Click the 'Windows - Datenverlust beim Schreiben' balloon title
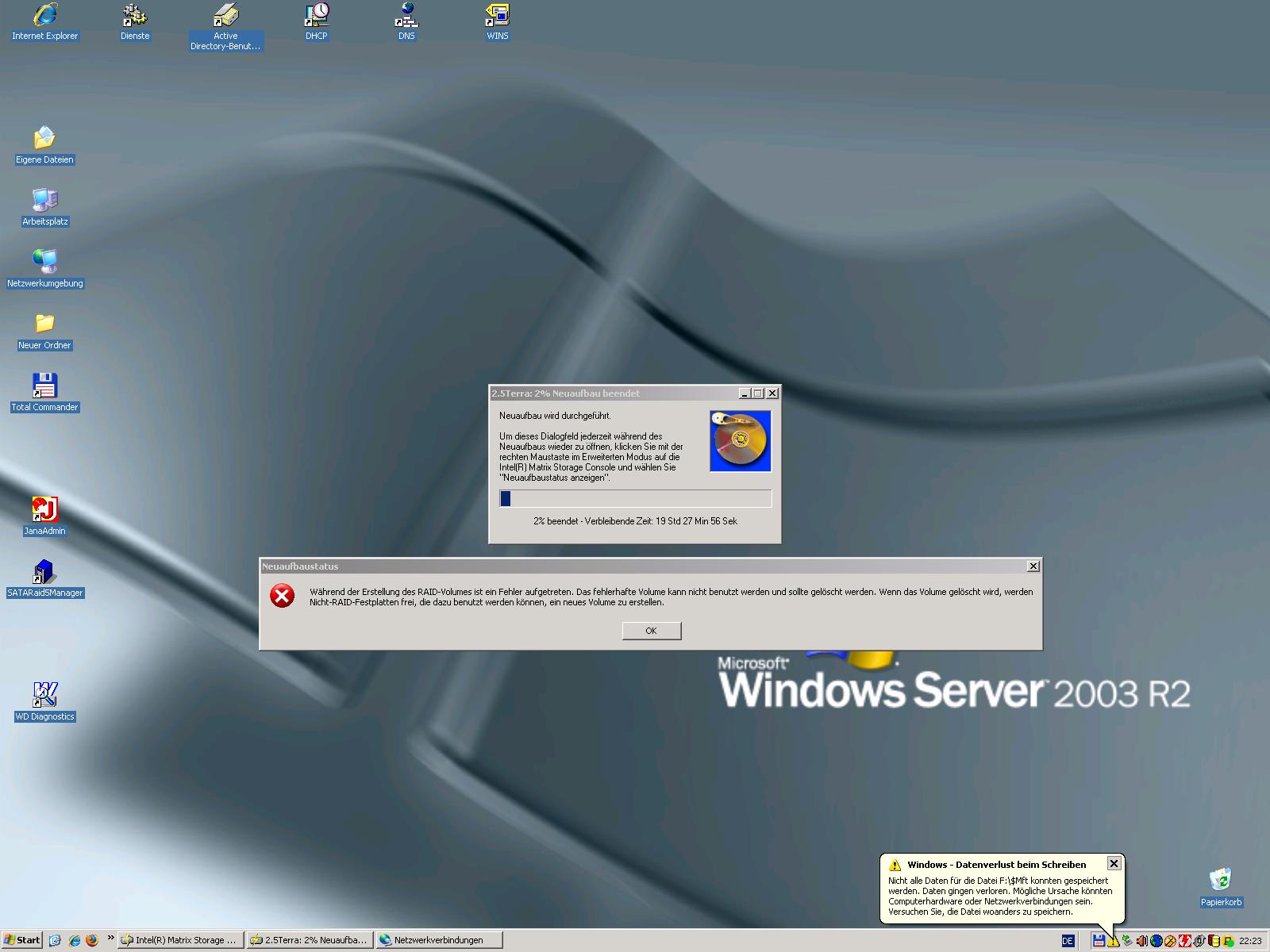Screen dimensions: 1270x952 coord(996,865)
